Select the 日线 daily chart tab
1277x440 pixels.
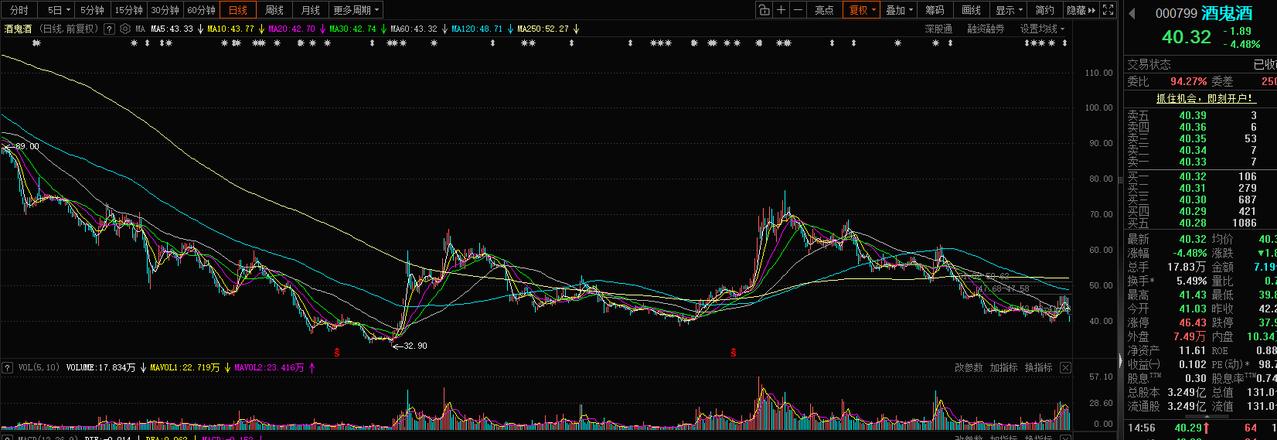[237, 10]
